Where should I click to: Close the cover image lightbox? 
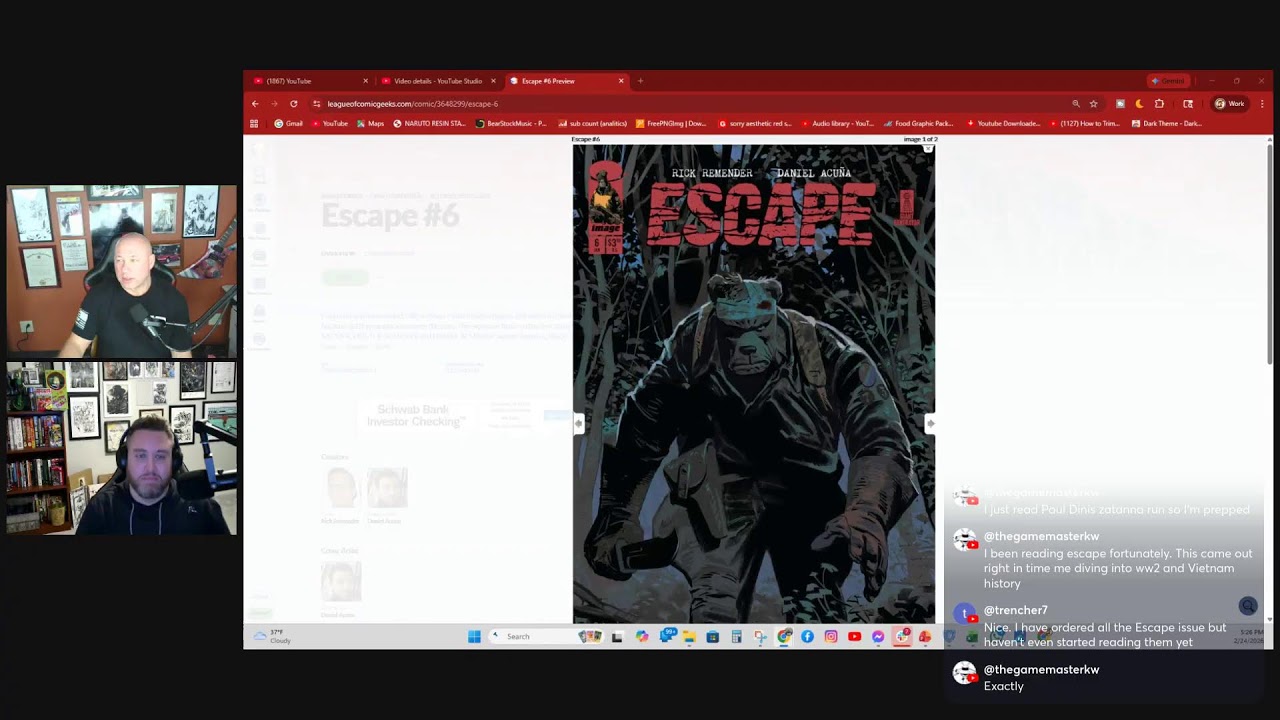[x=928, y=148]
